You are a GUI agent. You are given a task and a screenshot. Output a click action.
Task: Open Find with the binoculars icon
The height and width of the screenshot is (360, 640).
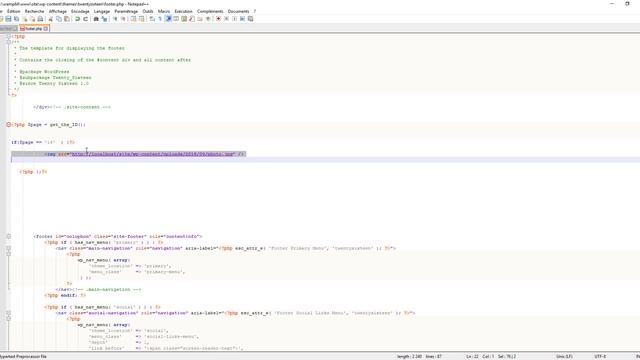click(96, 19)
